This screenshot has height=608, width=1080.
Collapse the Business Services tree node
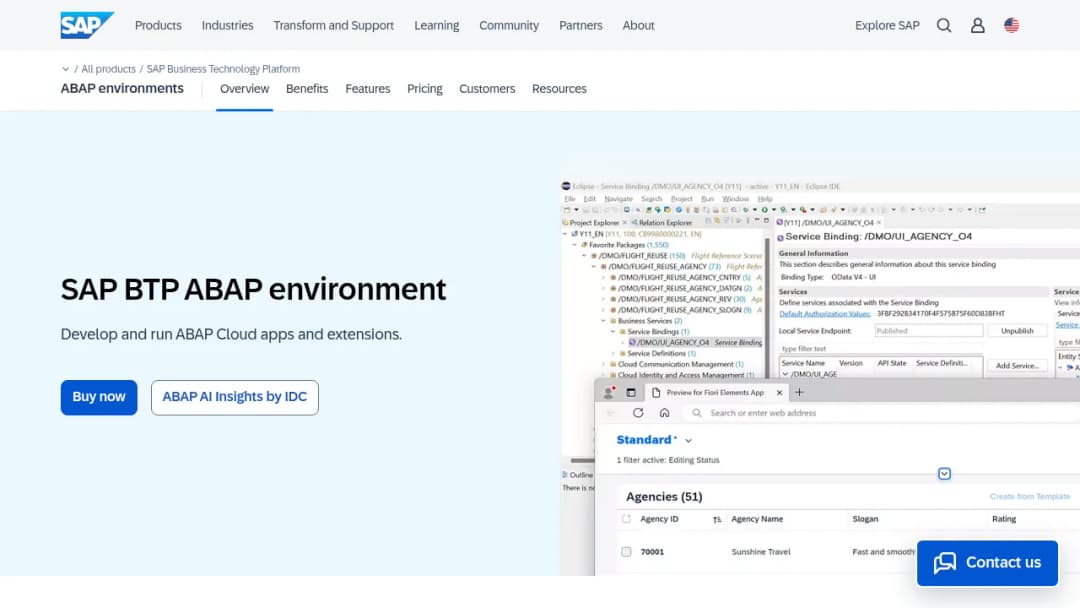pos(603,321)
